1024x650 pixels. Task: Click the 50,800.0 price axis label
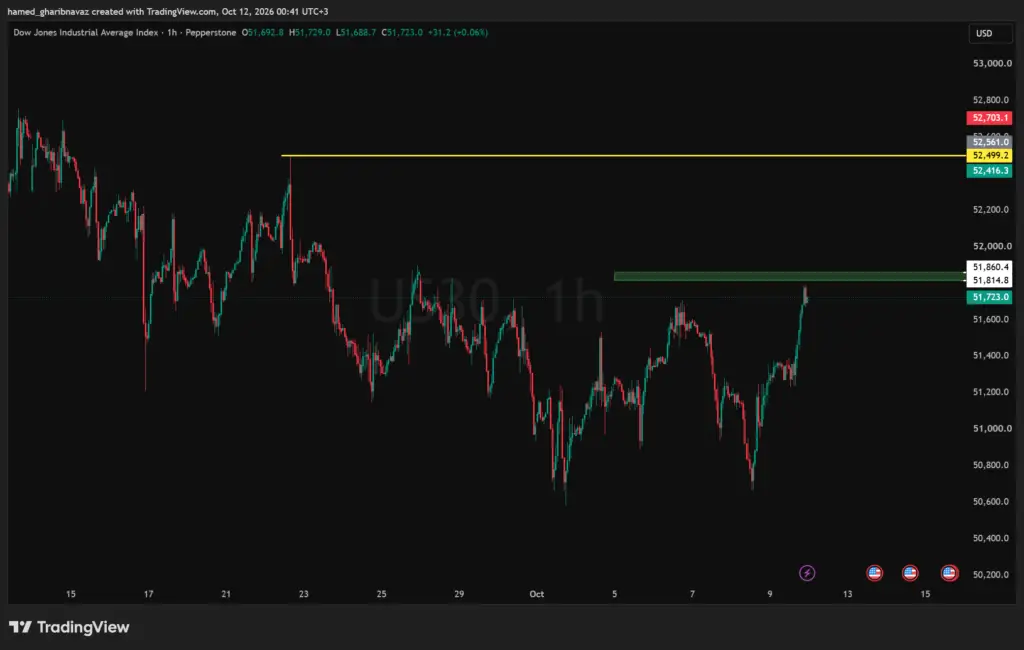click(992, 465)
